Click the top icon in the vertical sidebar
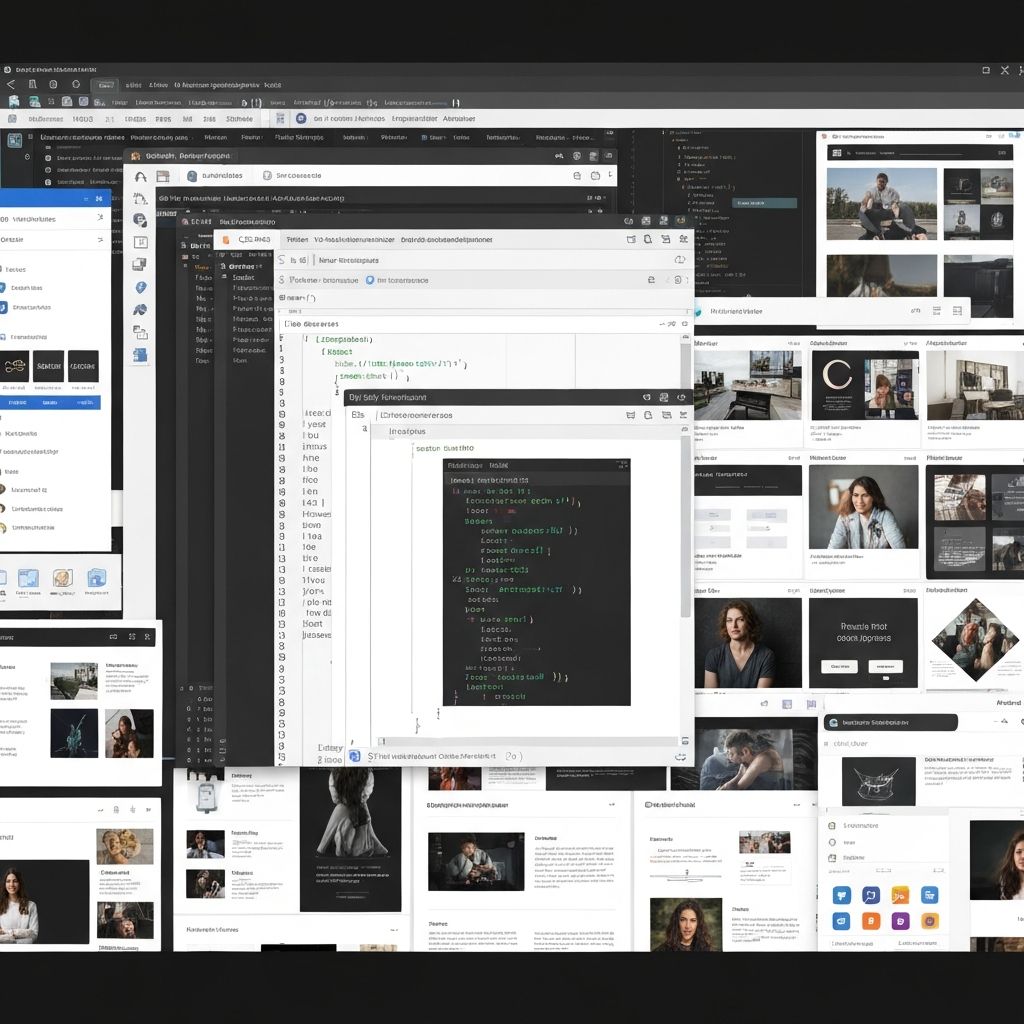The width and height of the screenshot is (1024, 1024). [141, 176]
